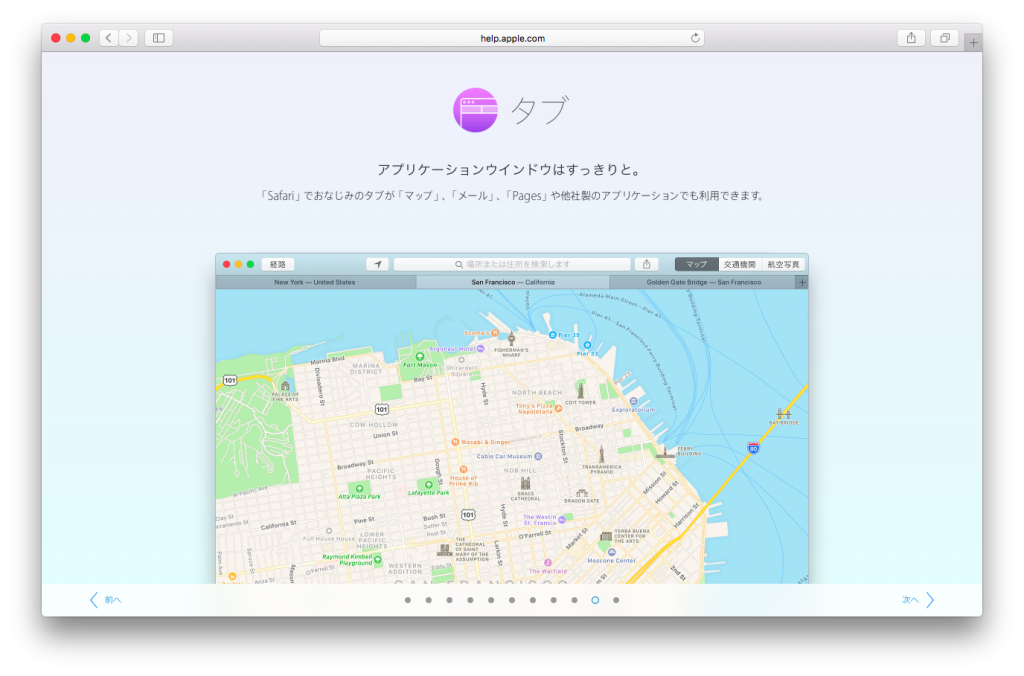Show all tabs overview button
The image size is (1024, 676).
[943, 38]
